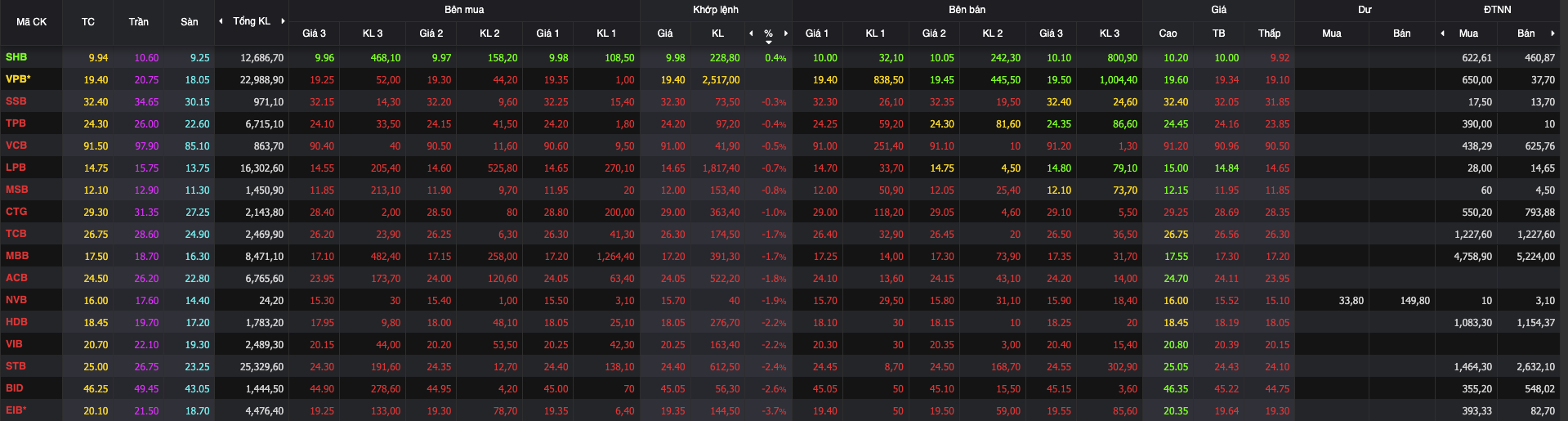The width and height of the screenshot is (1568, 421).
Task: Click MBB foreign buy value 4,758,90
Action: click(1473, 257)
